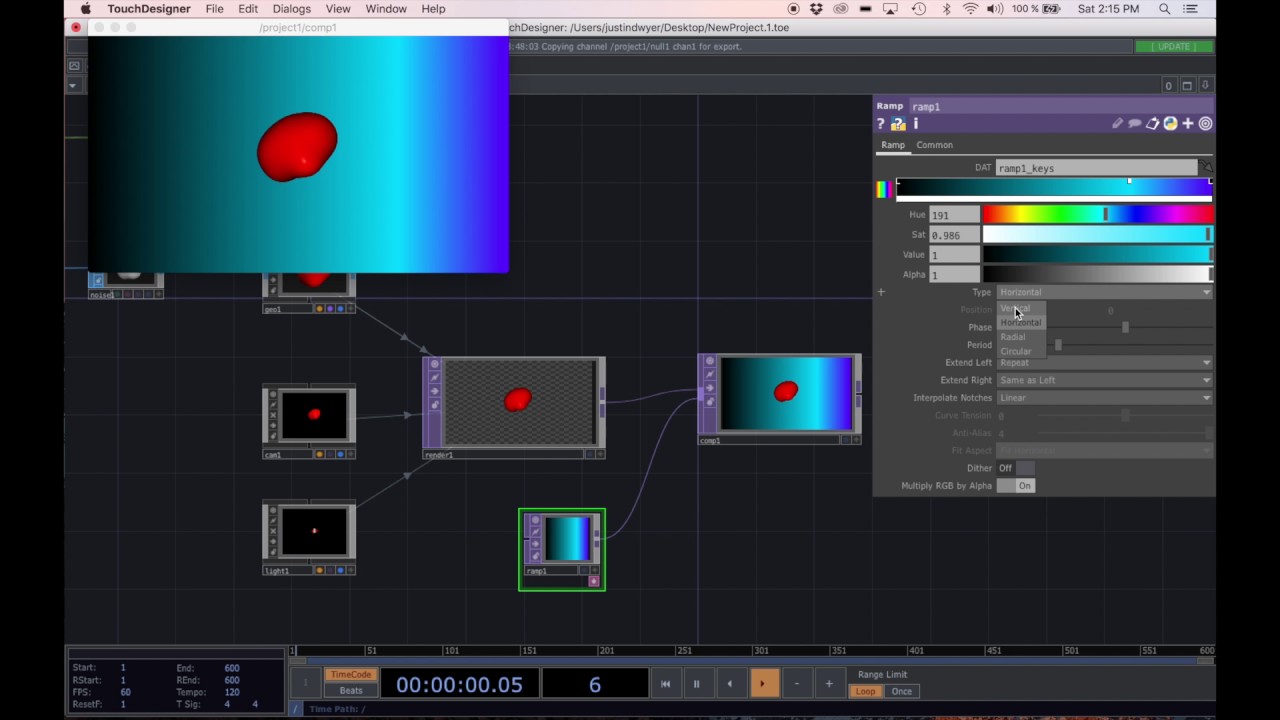Viewport: 1280px width, 720px height.
Task: Step back one frame with minus button
Action: (x=796, y=684)
